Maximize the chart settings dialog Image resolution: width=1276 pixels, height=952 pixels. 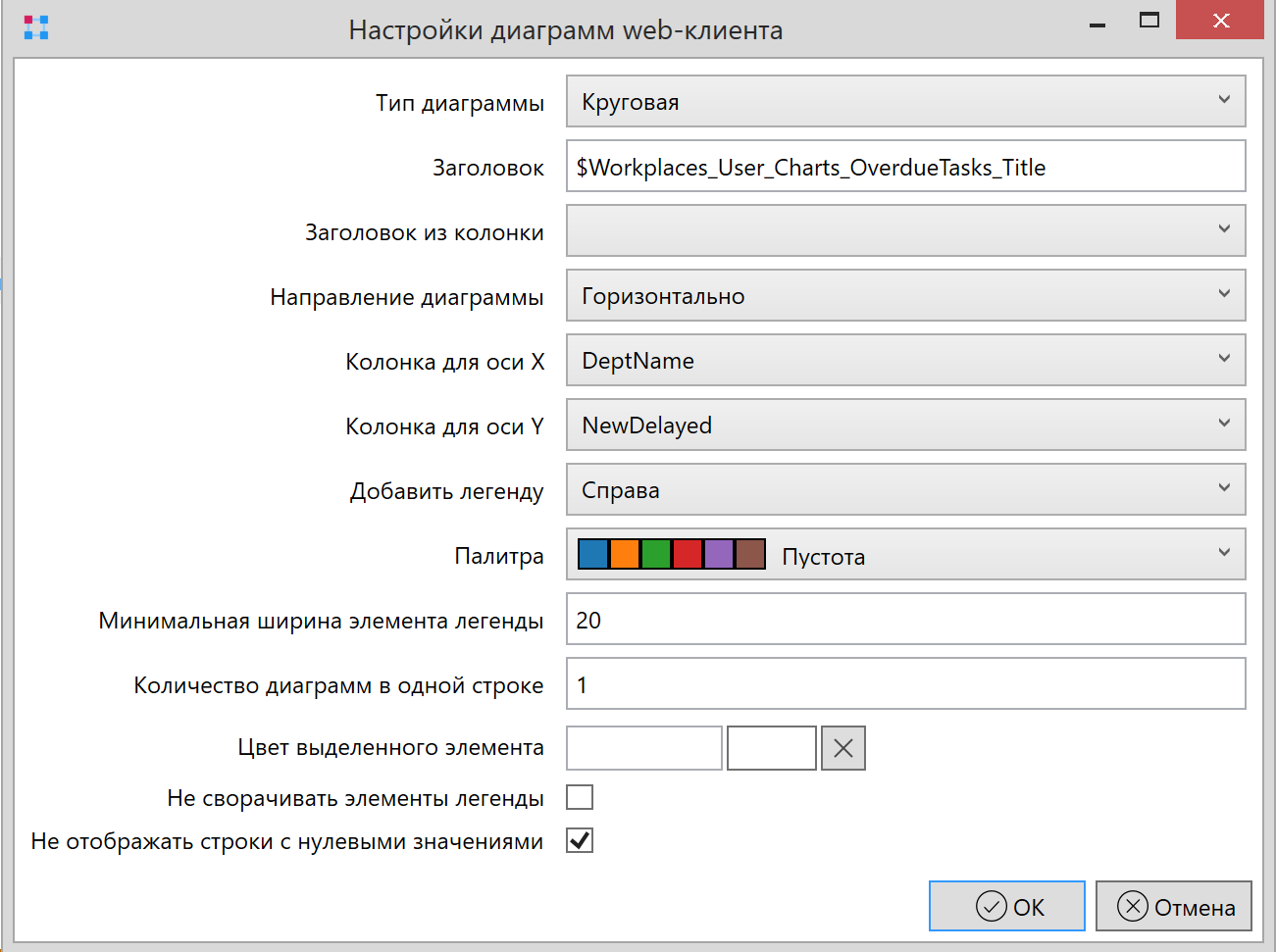pos(1148,21)
